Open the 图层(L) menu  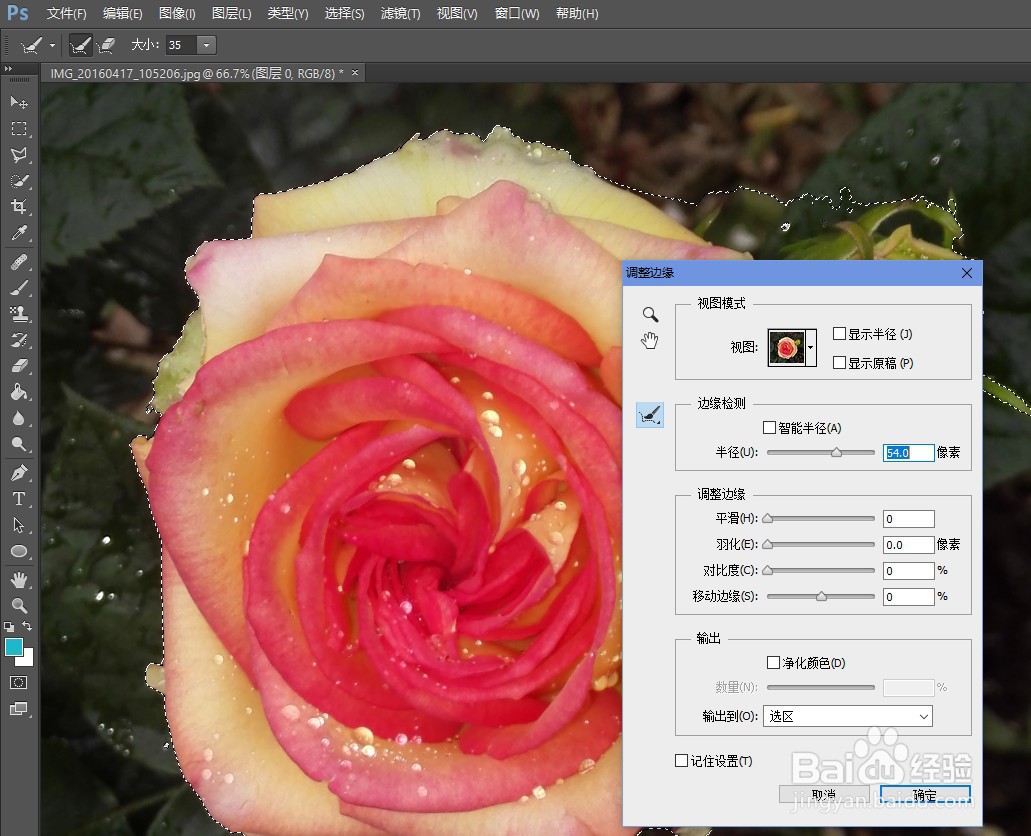pos(231,13)
